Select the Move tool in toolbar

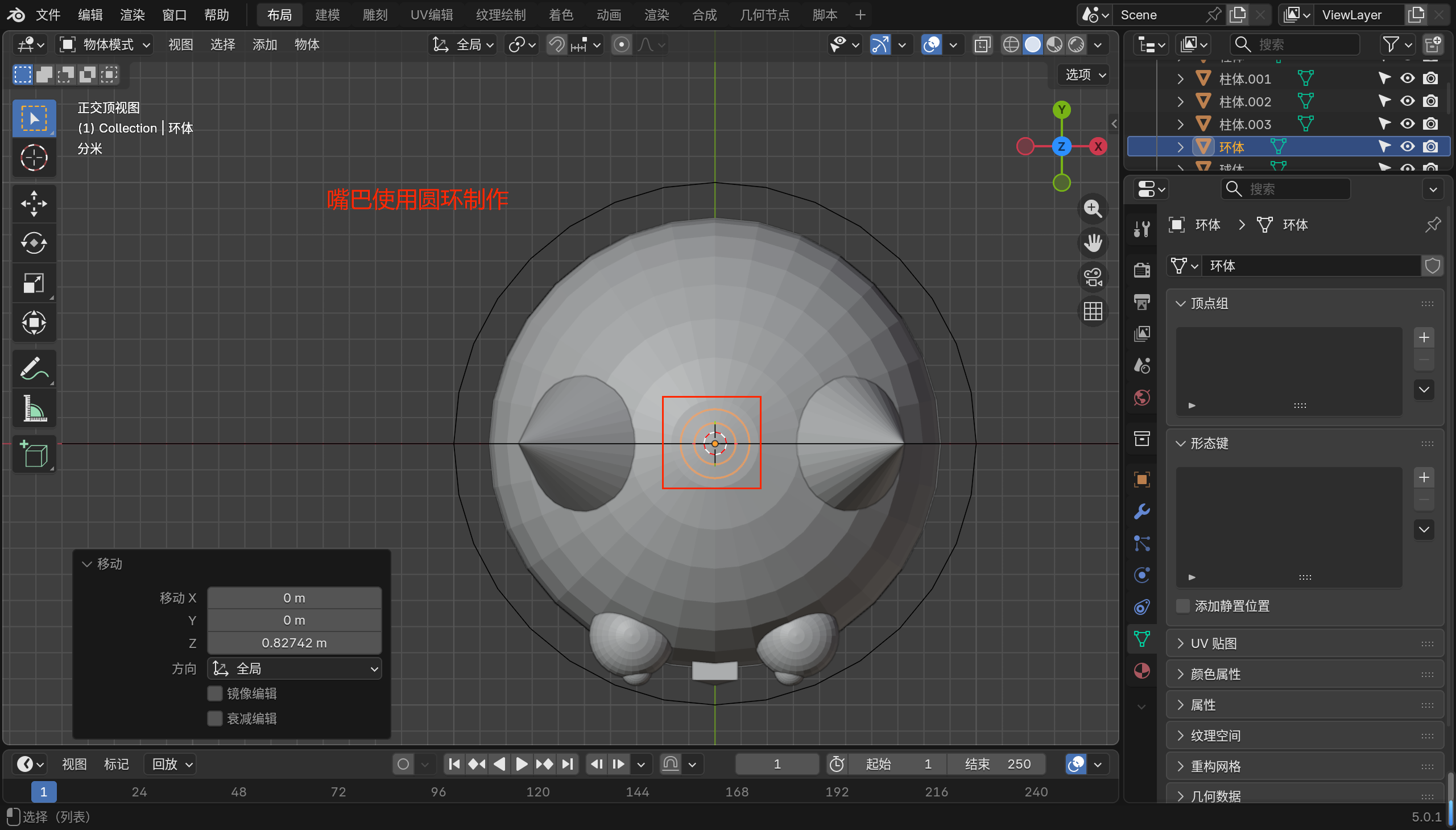pyautogui.click(x=34, y=204)
